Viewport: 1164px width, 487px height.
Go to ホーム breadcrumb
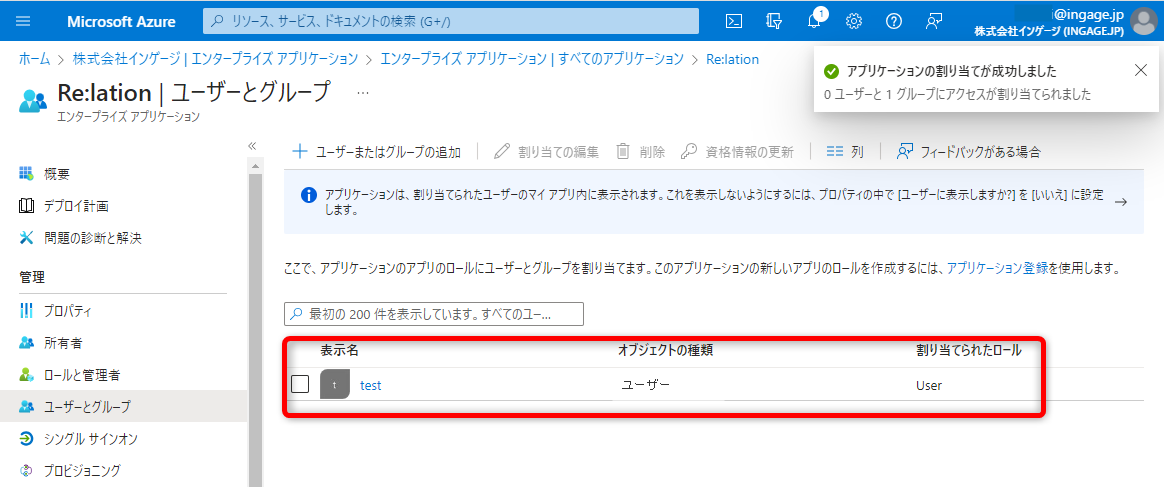(x=35, y=59)
